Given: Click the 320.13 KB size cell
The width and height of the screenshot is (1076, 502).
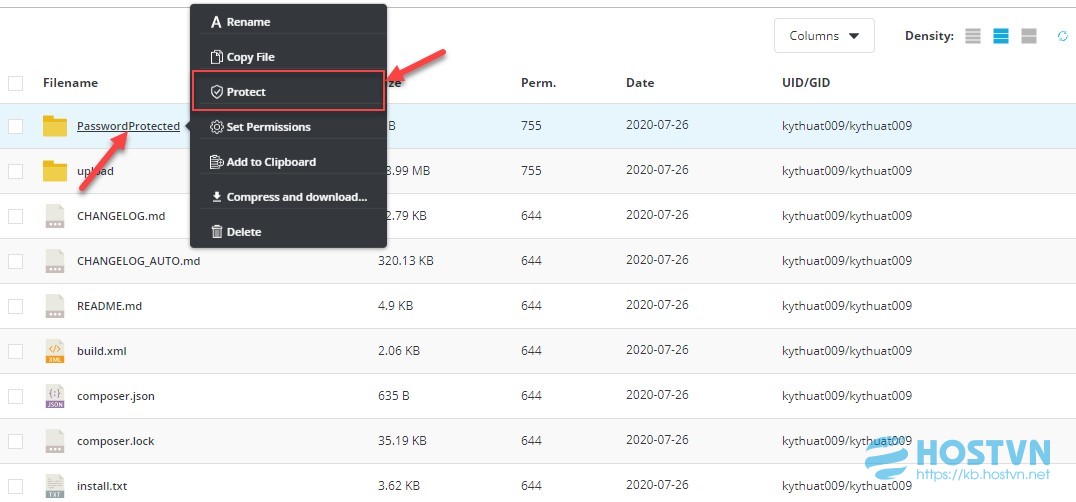Looking at the screenshot, I should pos(406,261).
